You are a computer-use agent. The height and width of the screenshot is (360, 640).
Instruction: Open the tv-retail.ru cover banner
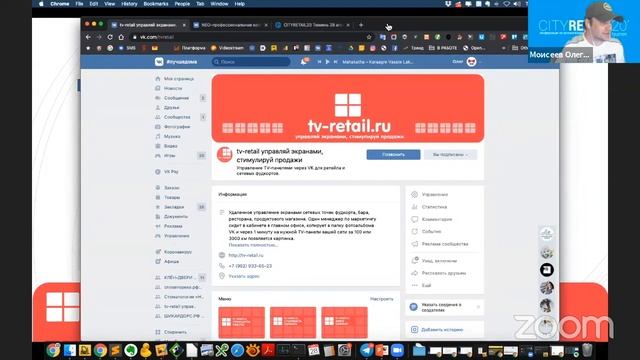(x=348, y=108)
